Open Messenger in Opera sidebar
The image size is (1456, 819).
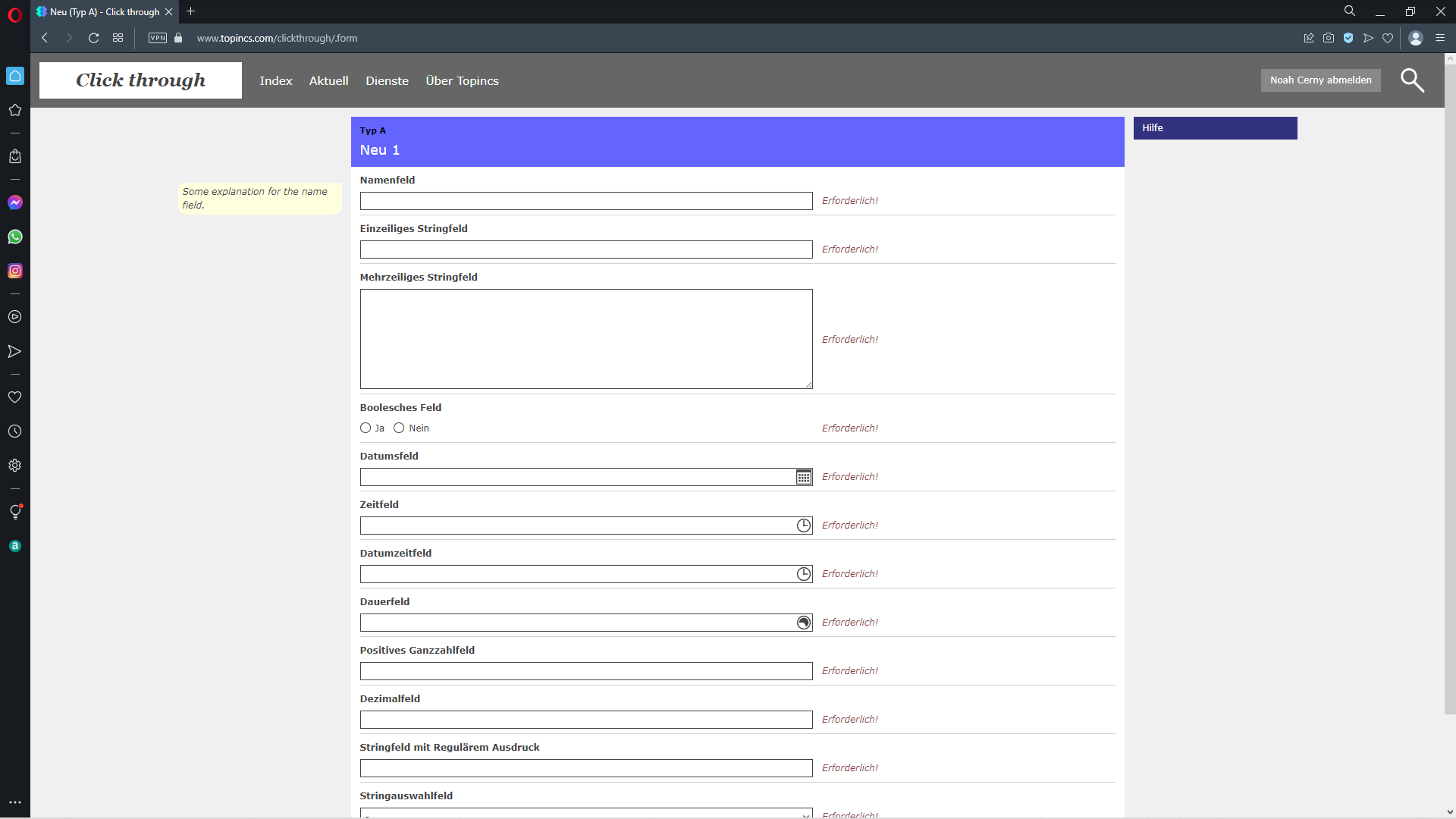click(15, 202)
